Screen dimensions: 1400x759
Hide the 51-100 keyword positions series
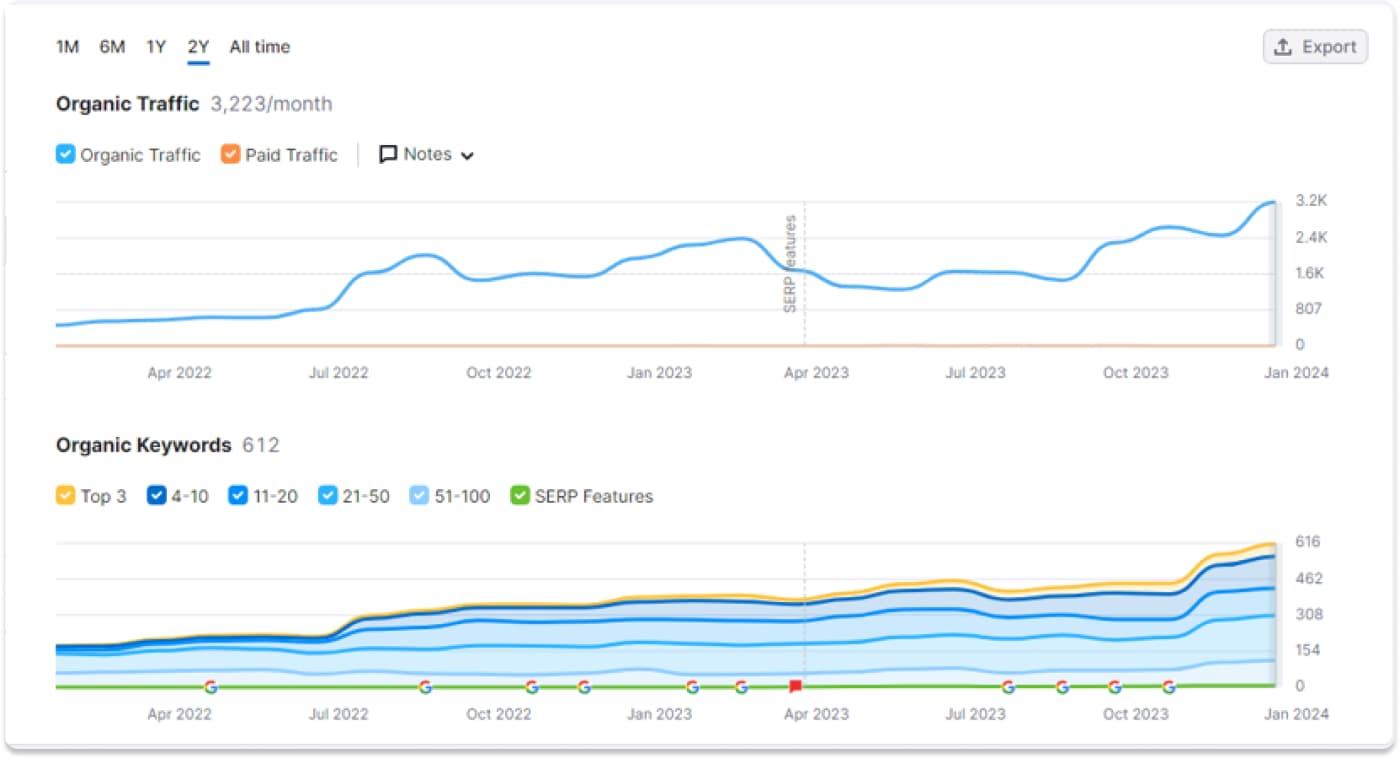(419, 496)
